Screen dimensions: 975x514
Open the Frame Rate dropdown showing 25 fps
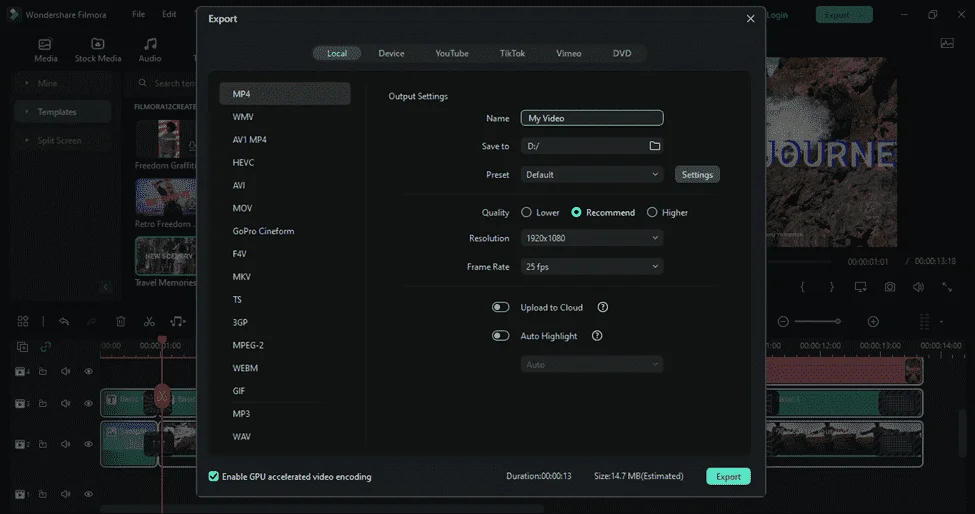[x=592, y=267]
